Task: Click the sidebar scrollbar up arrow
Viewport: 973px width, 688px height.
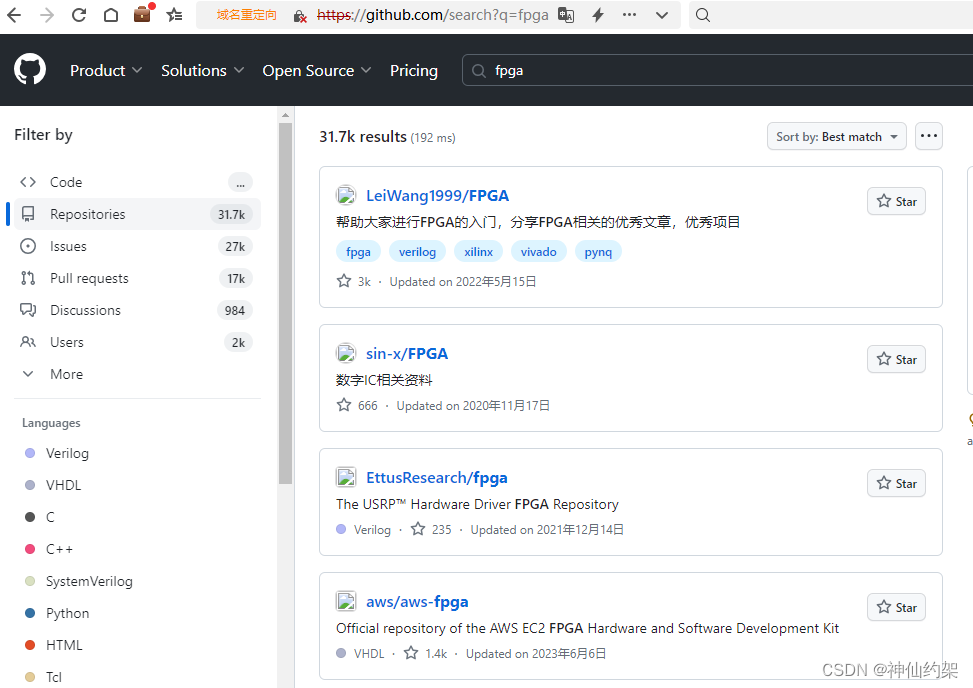Action: pyautogui.click(x=285, y=115)
